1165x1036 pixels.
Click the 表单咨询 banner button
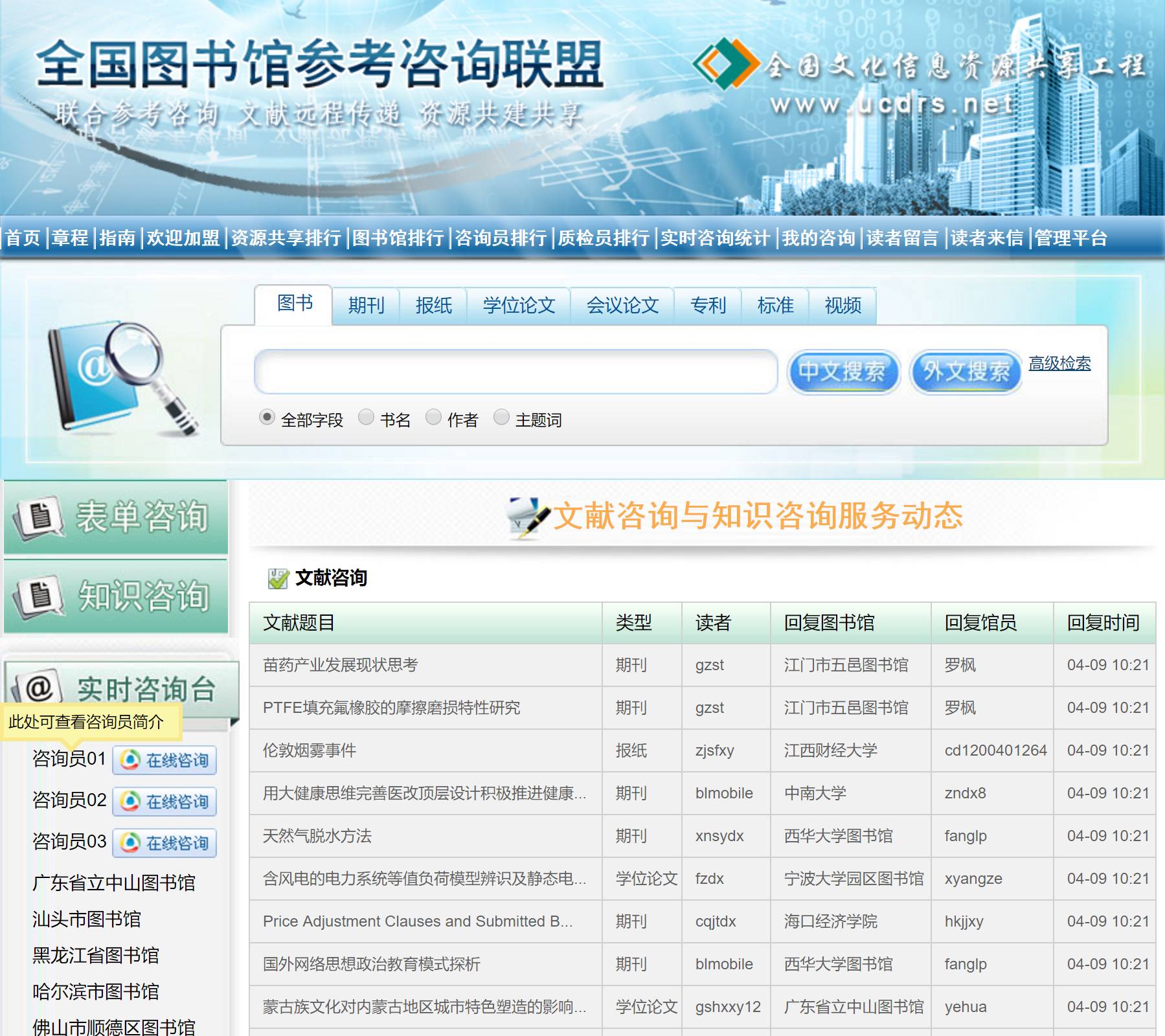coord(116,517)
